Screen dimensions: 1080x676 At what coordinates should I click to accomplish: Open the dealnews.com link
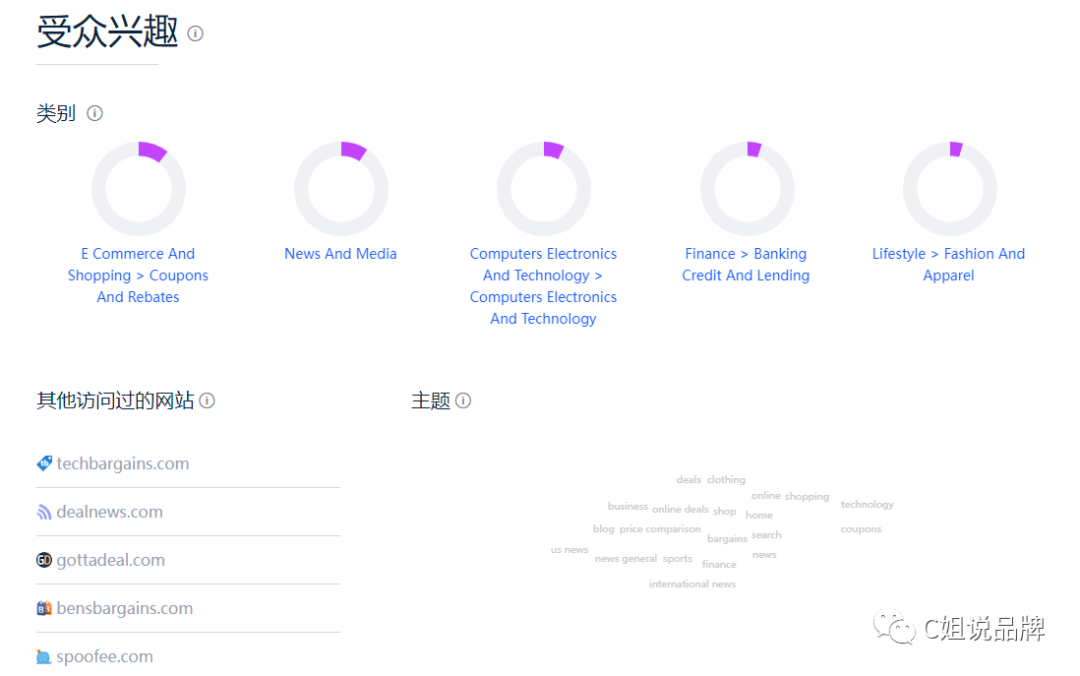[110, 512]
